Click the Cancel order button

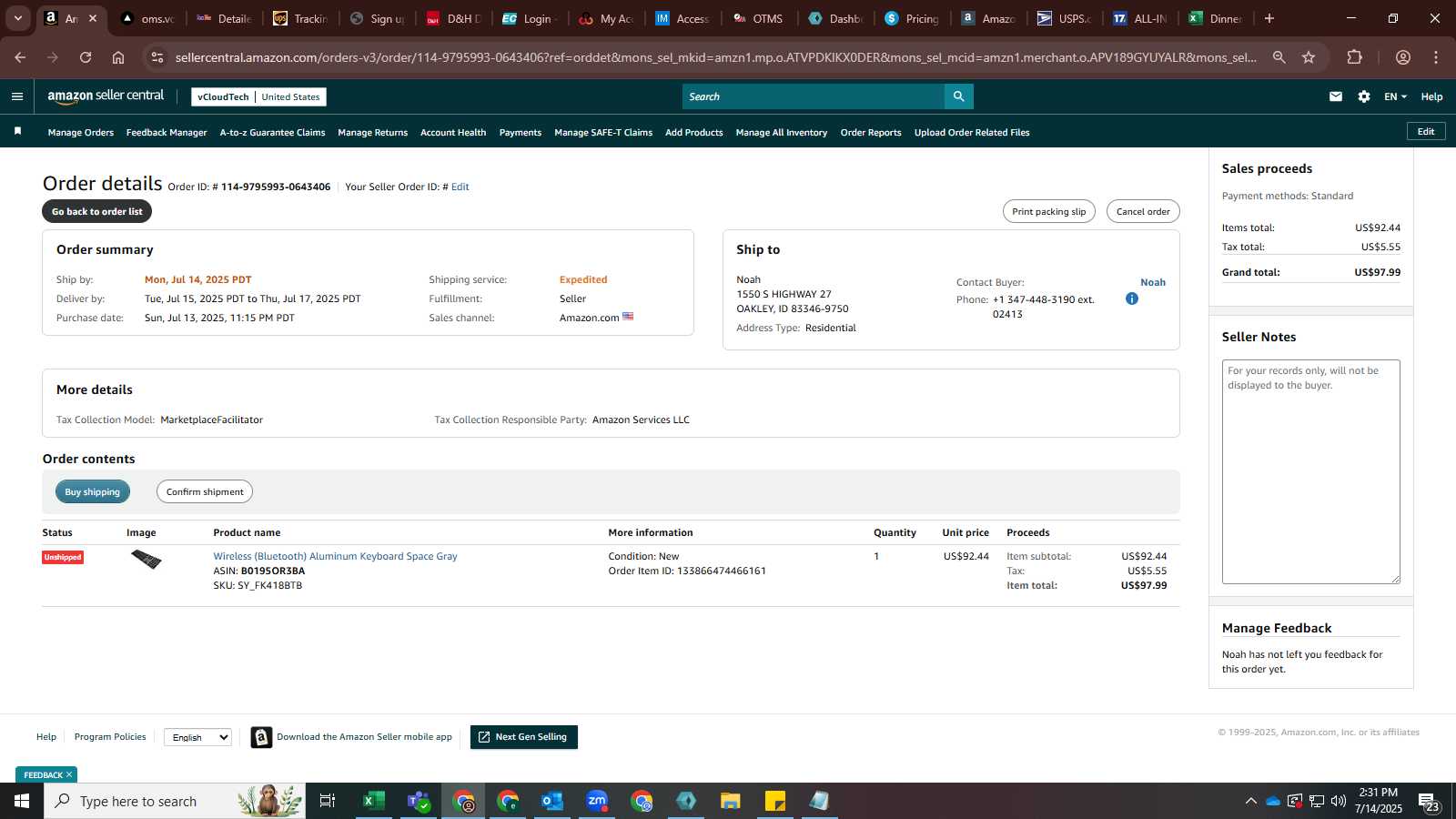click(x=1143, y=211)
